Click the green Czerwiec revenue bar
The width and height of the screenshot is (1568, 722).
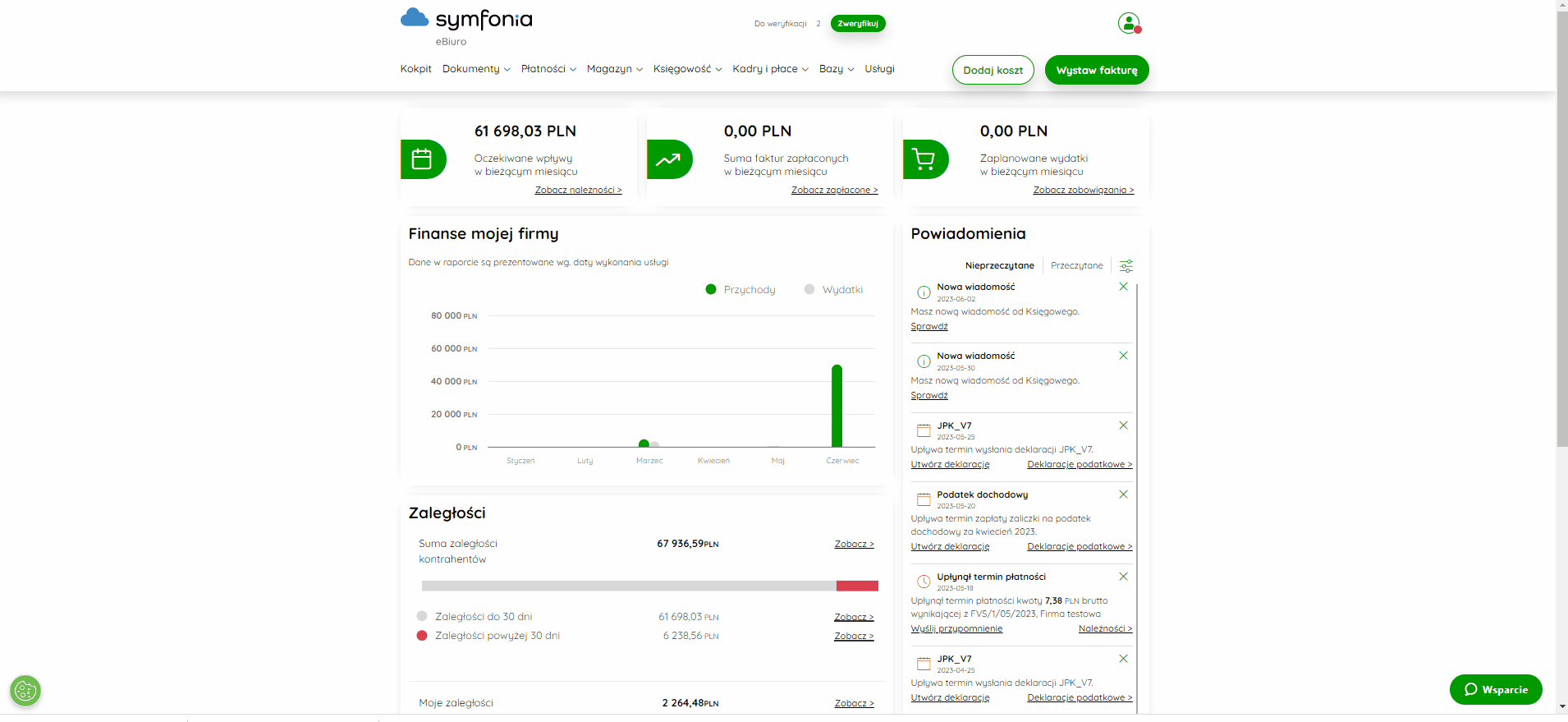pyautogui.click(x=837, y=406)
